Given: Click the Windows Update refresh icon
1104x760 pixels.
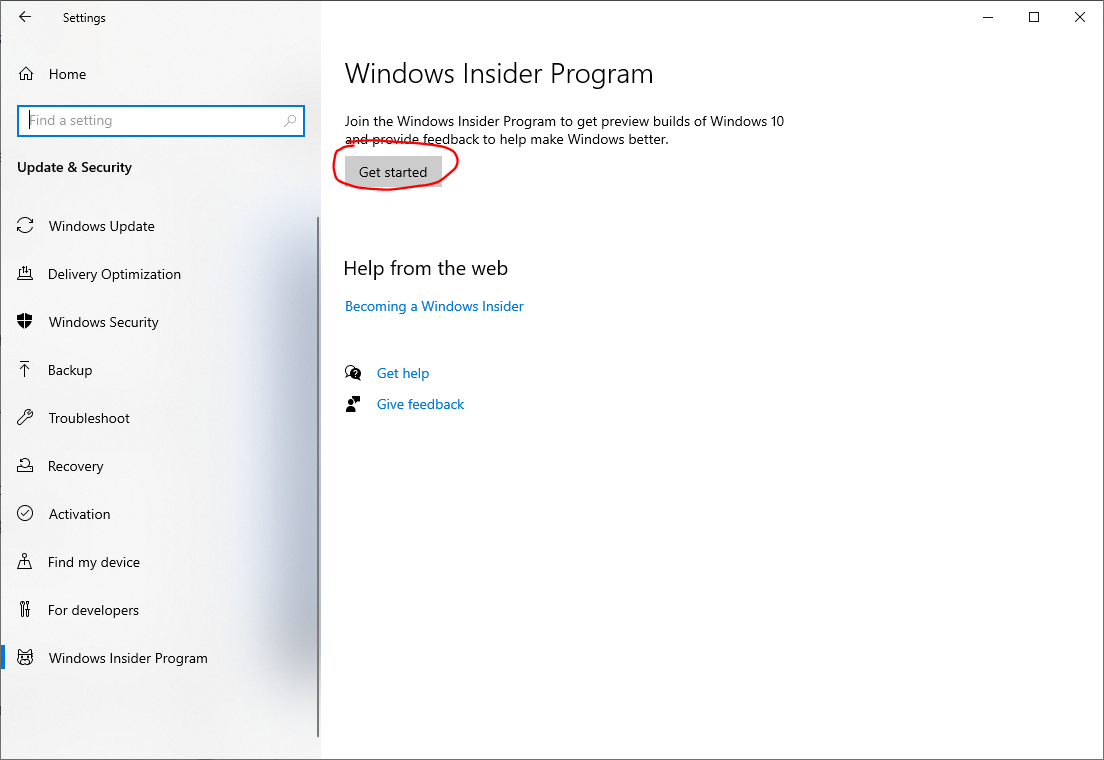Looking at the screenshot, I should click(x=25, y=225).
